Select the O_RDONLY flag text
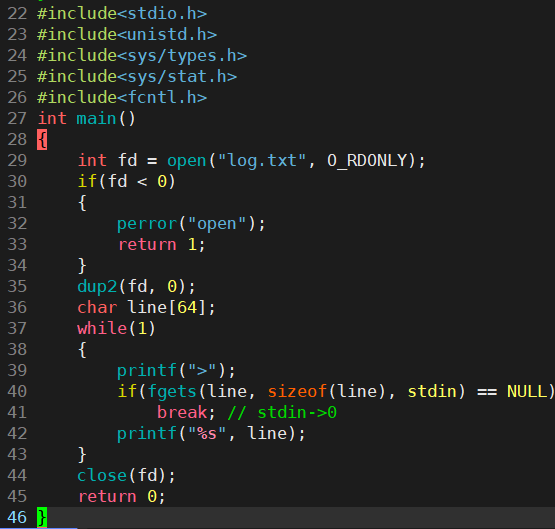This screenshot has height=529, width=555. pos(366,161)
